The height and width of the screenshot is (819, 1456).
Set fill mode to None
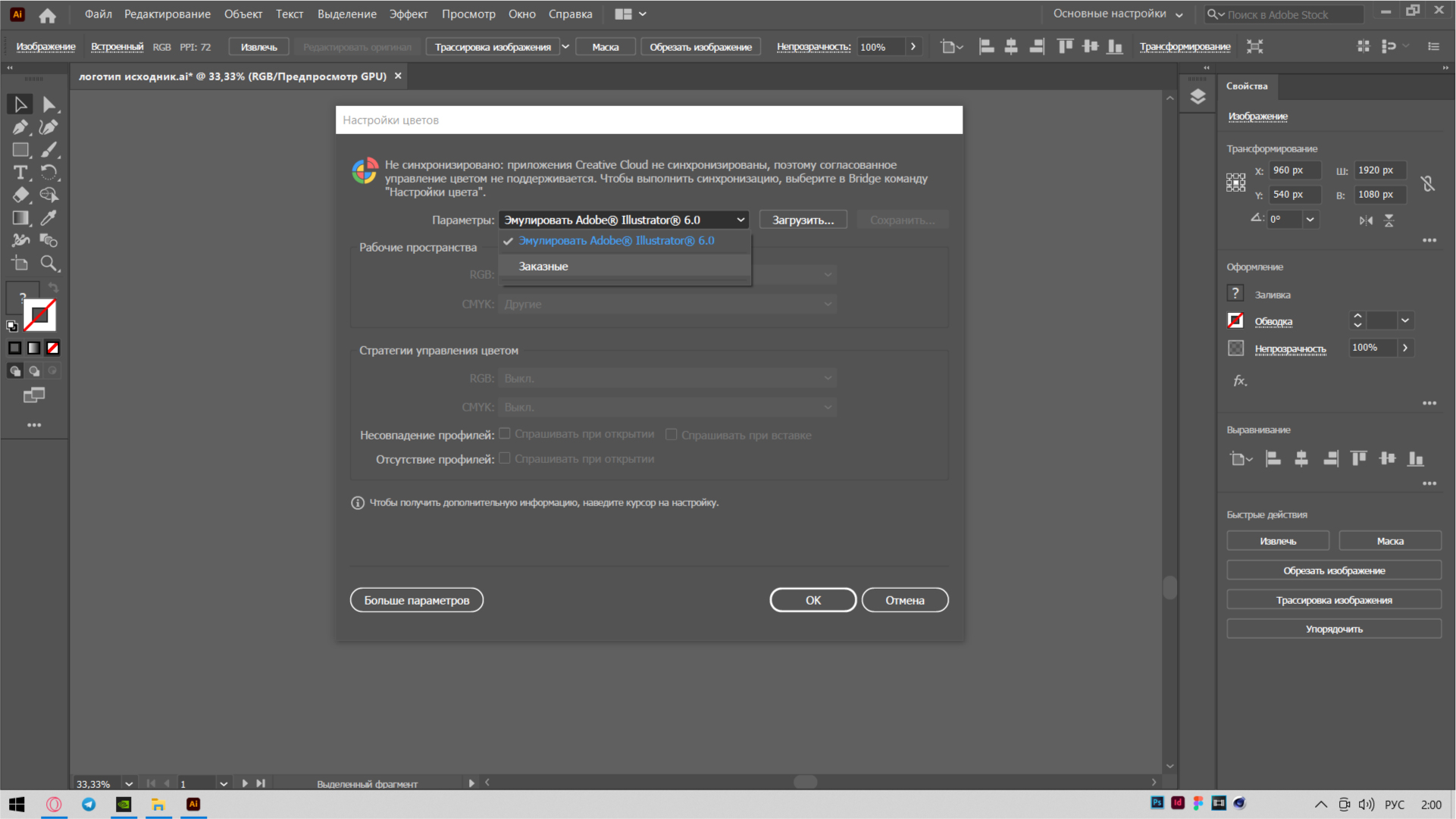pos(53,348)
